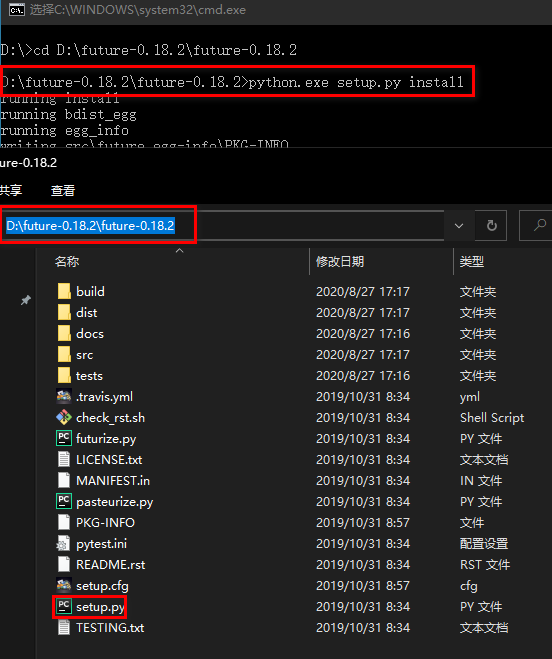Sort by 名称 column header
The width and height of the screenshot is (552, 659).
[67, 262]
